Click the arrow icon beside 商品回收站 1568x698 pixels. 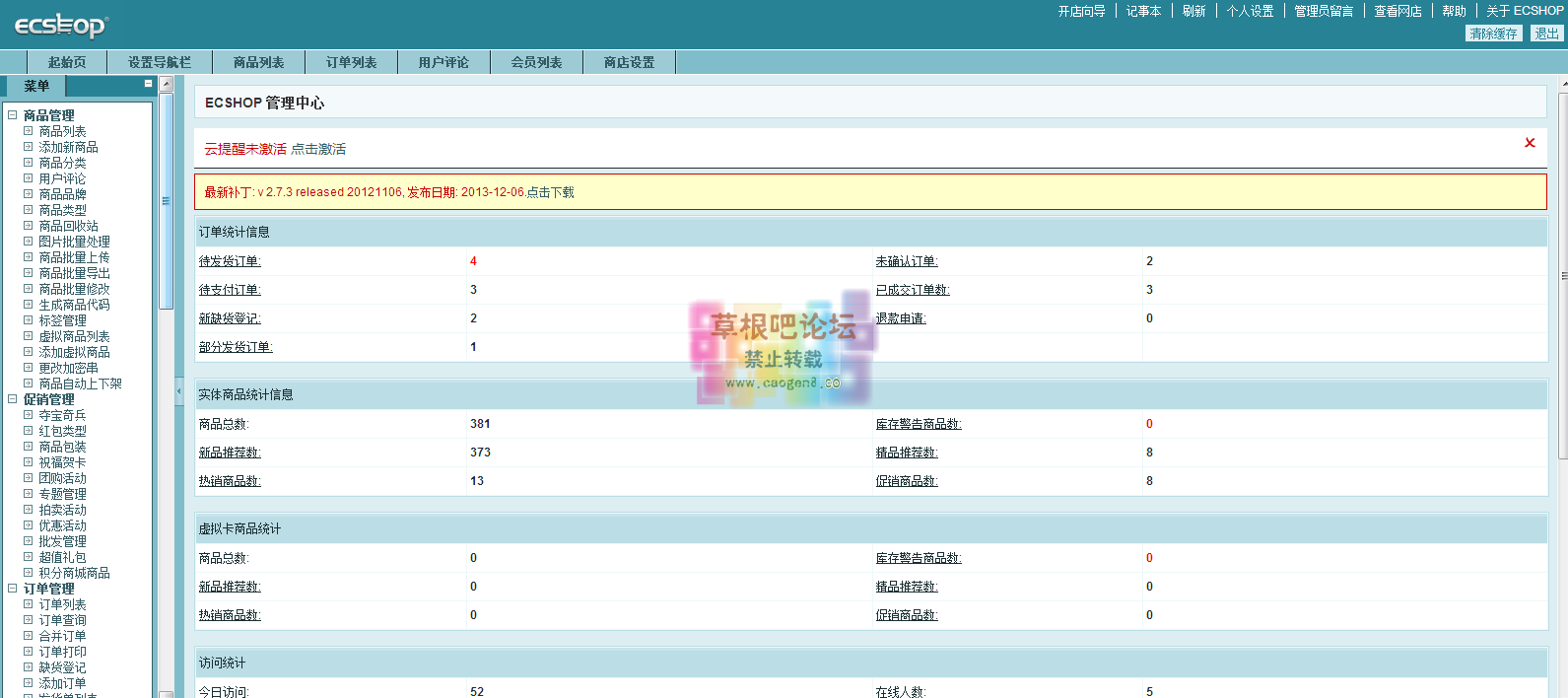coord(29,226)
